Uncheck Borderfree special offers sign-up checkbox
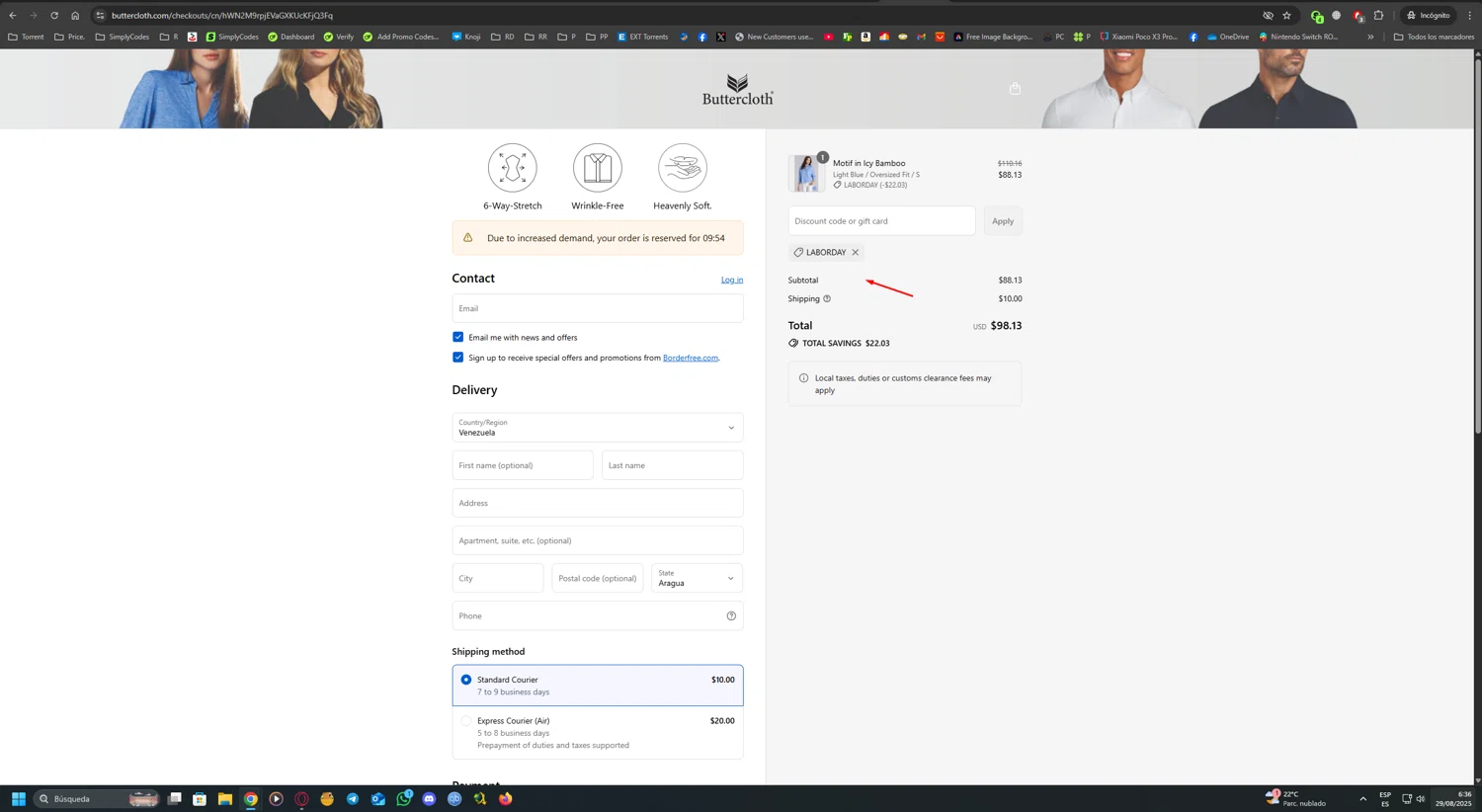This screenshot has width=1482, height=812. coord(457,357)
